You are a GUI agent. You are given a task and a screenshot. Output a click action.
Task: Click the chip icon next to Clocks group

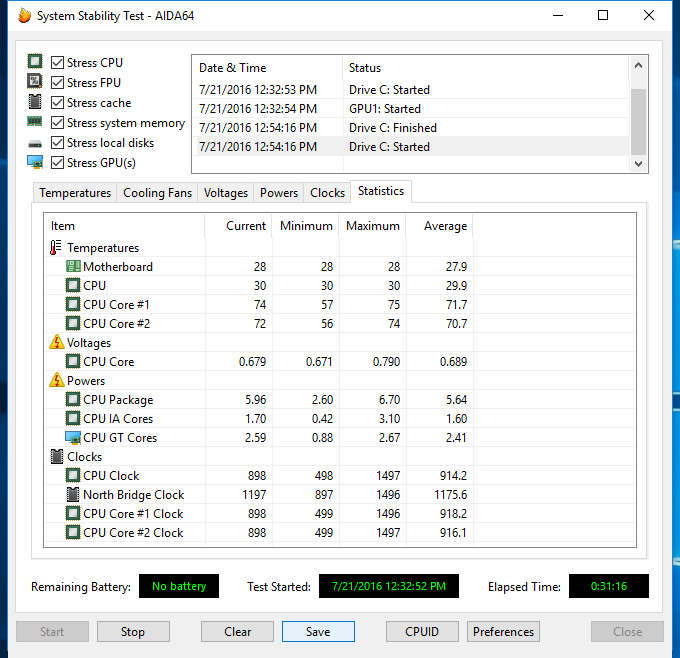click(x=57, y=456)
